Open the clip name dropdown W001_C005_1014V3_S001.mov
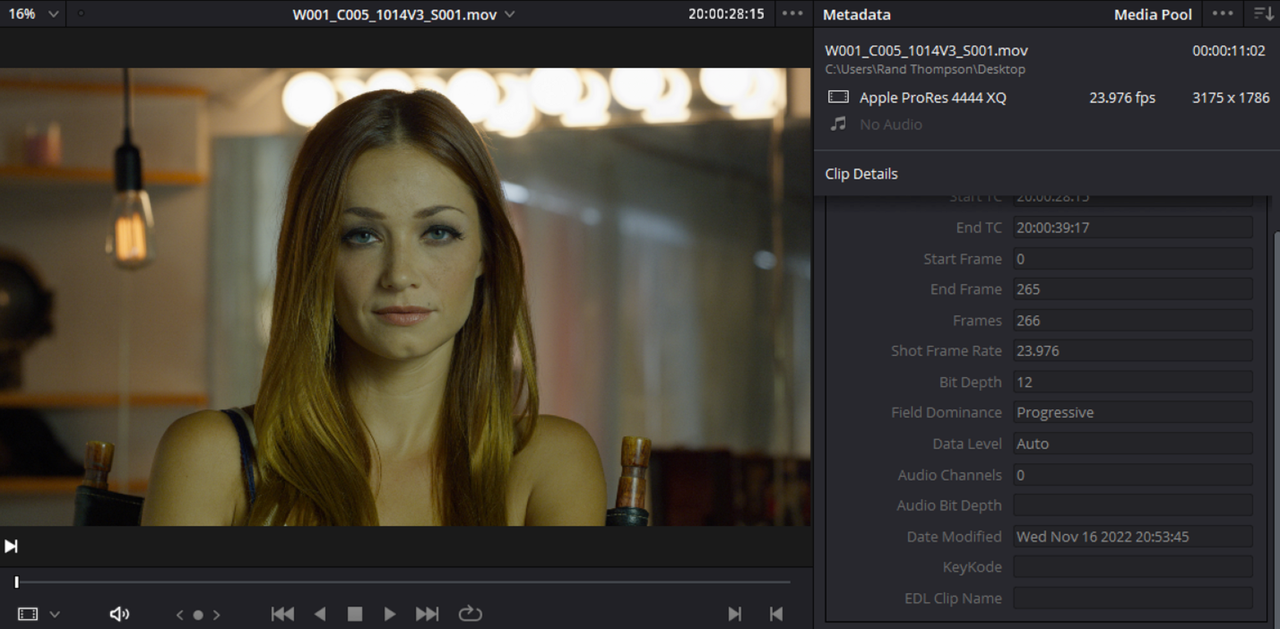 404,14
